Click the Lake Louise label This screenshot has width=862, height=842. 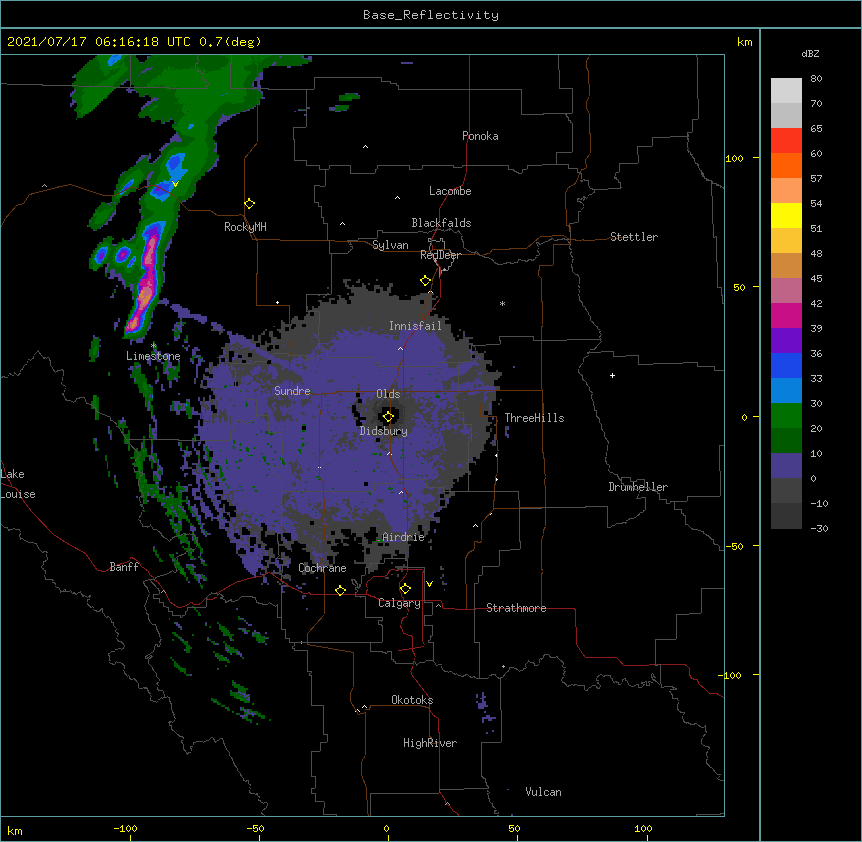pos(18,484)
